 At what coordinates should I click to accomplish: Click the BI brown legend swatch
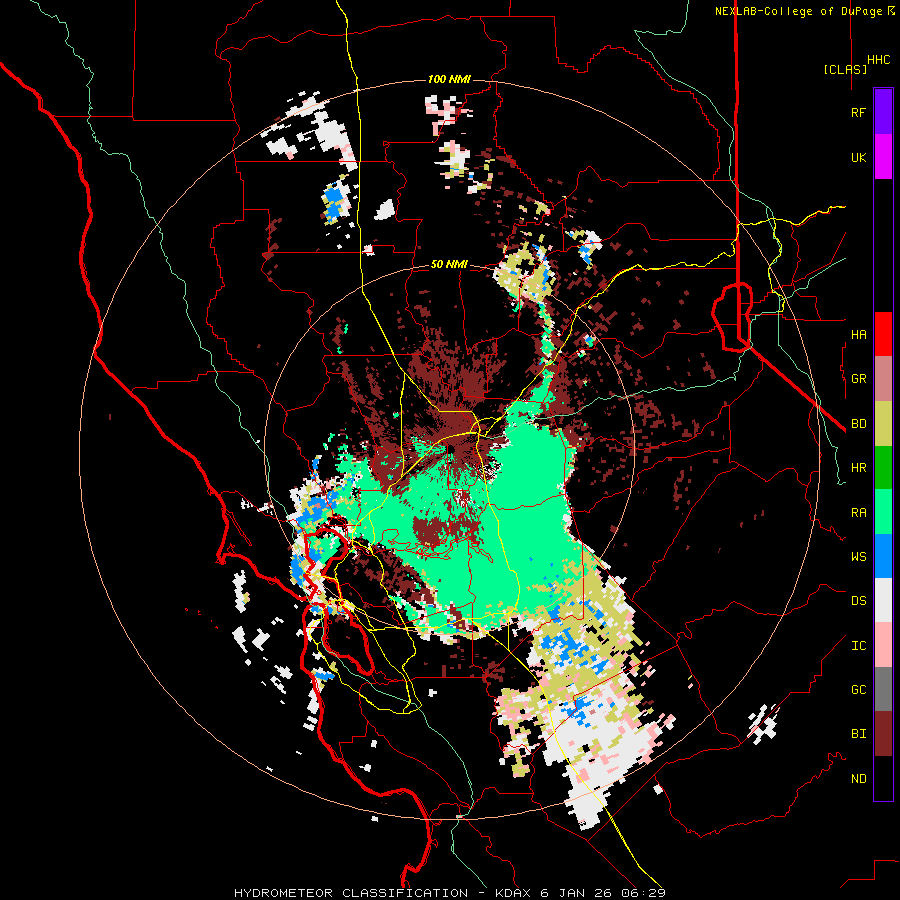tap(883, 734)
